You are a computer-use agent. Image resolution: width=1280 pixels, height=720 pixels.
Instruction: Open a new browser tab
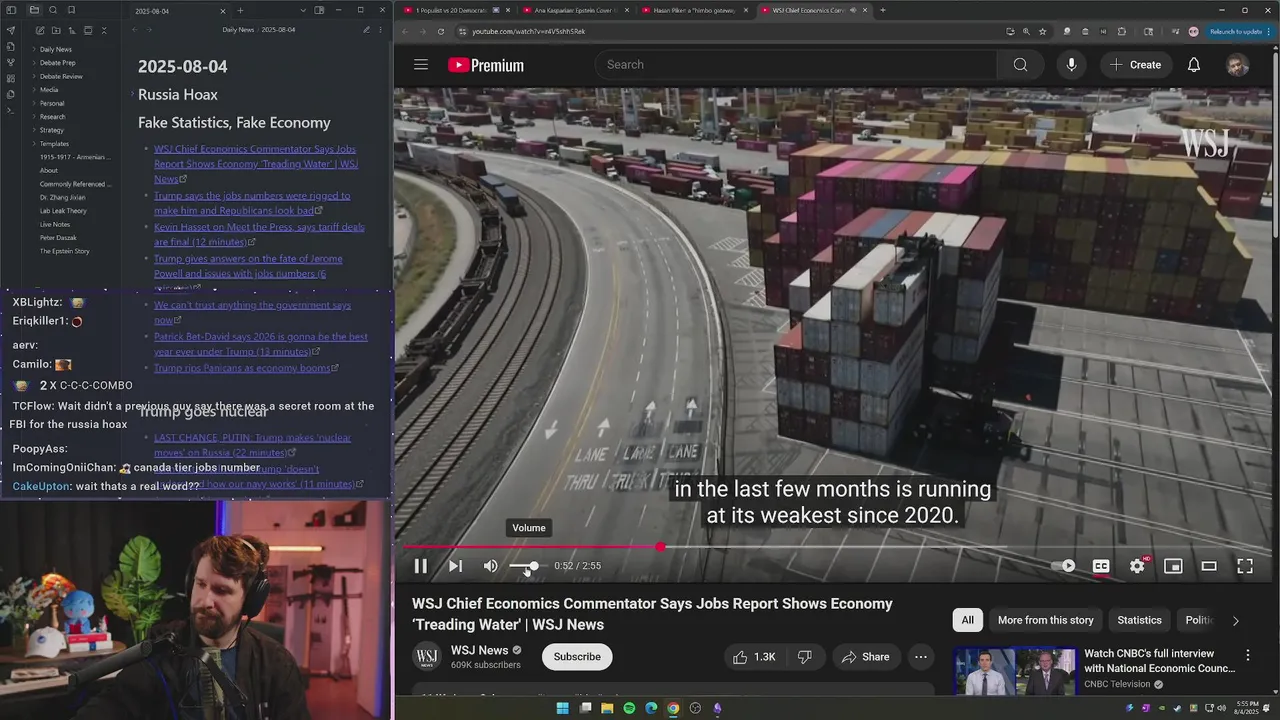[x=882, y=10]
